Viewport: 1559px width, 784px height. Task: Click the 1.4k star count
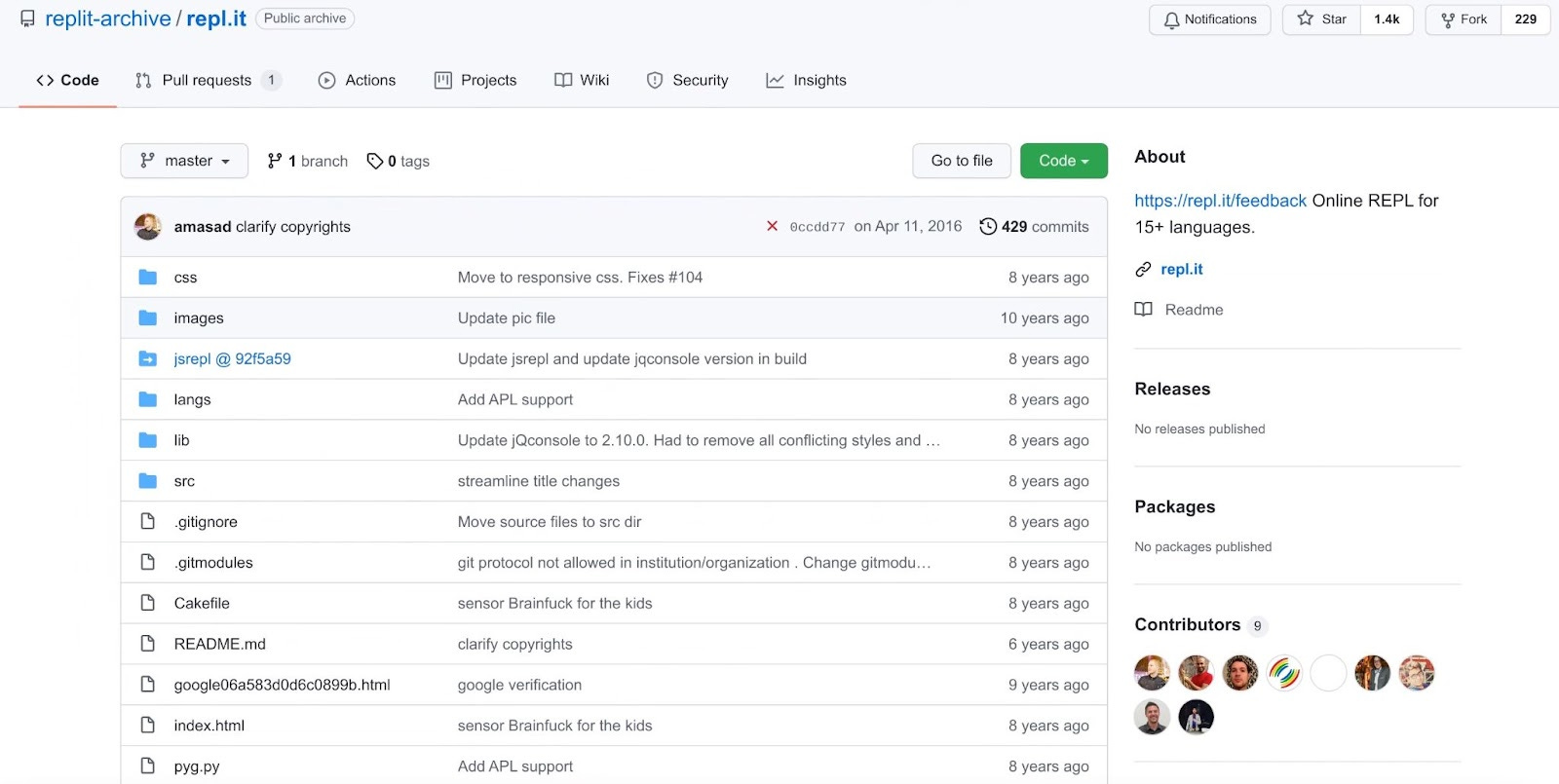point(1387,19)
